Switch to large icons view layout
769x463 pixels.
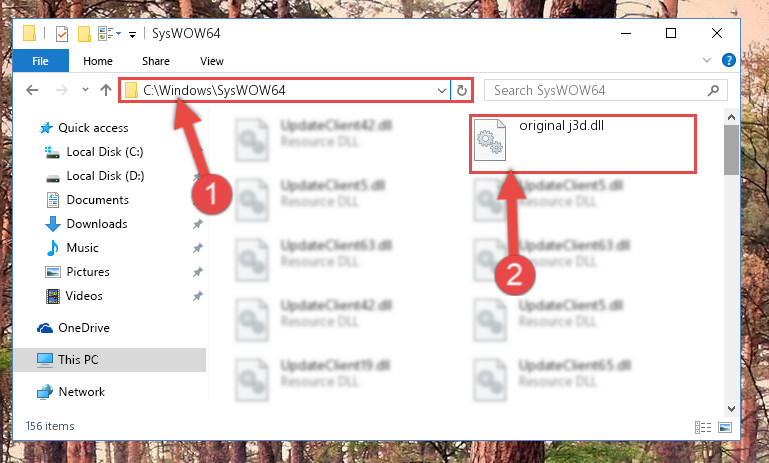coord(725,427)
